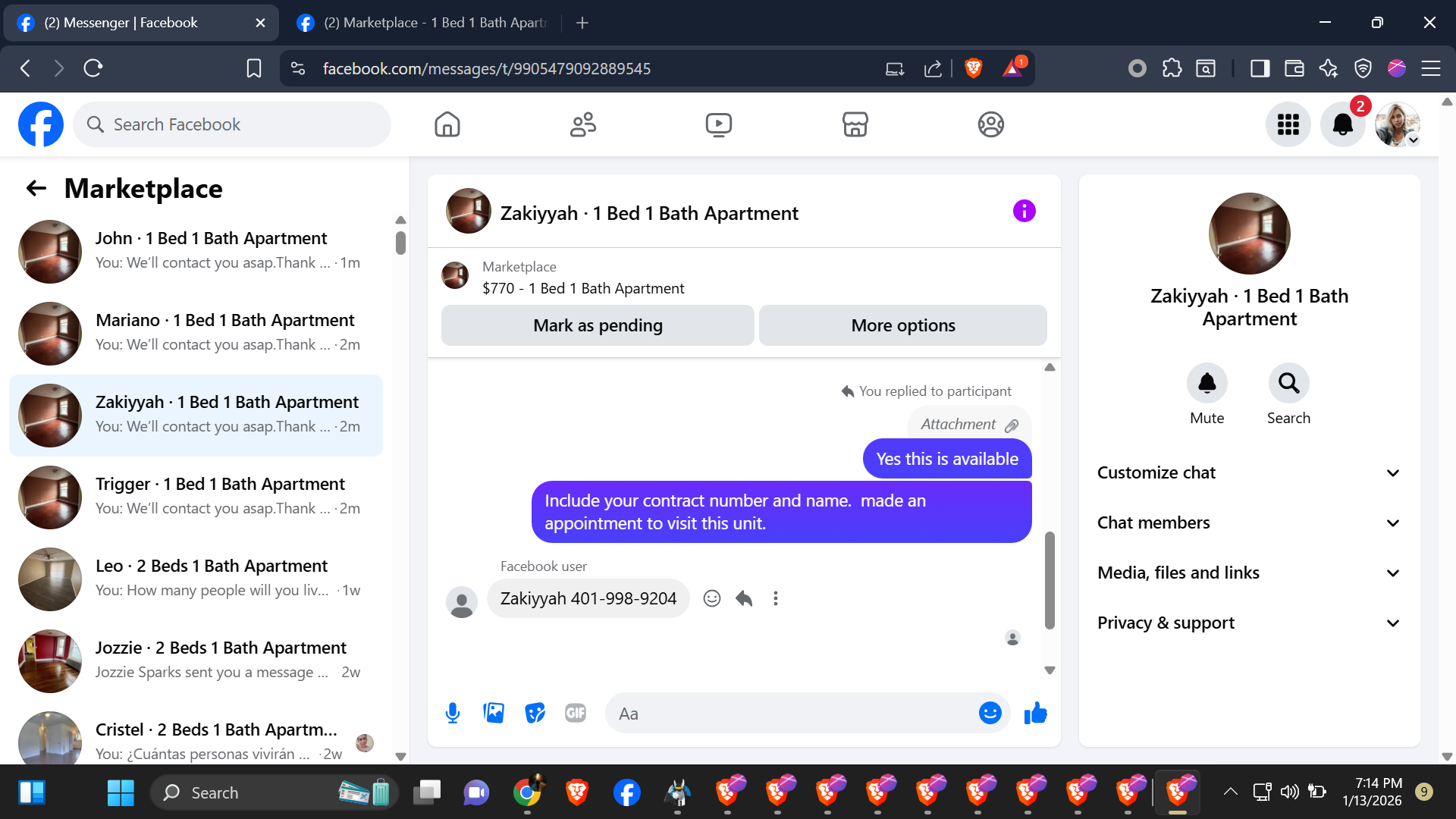
Task: Open emoji picker in message box
Action: click(x=990, y=713)
